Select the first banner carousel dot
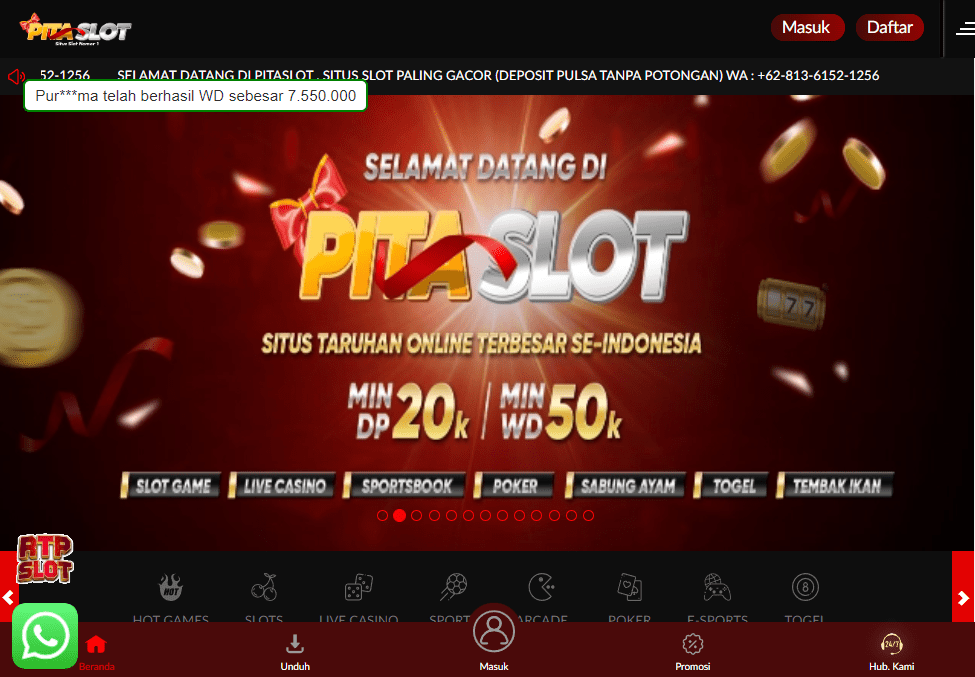 tap(382, 515)
